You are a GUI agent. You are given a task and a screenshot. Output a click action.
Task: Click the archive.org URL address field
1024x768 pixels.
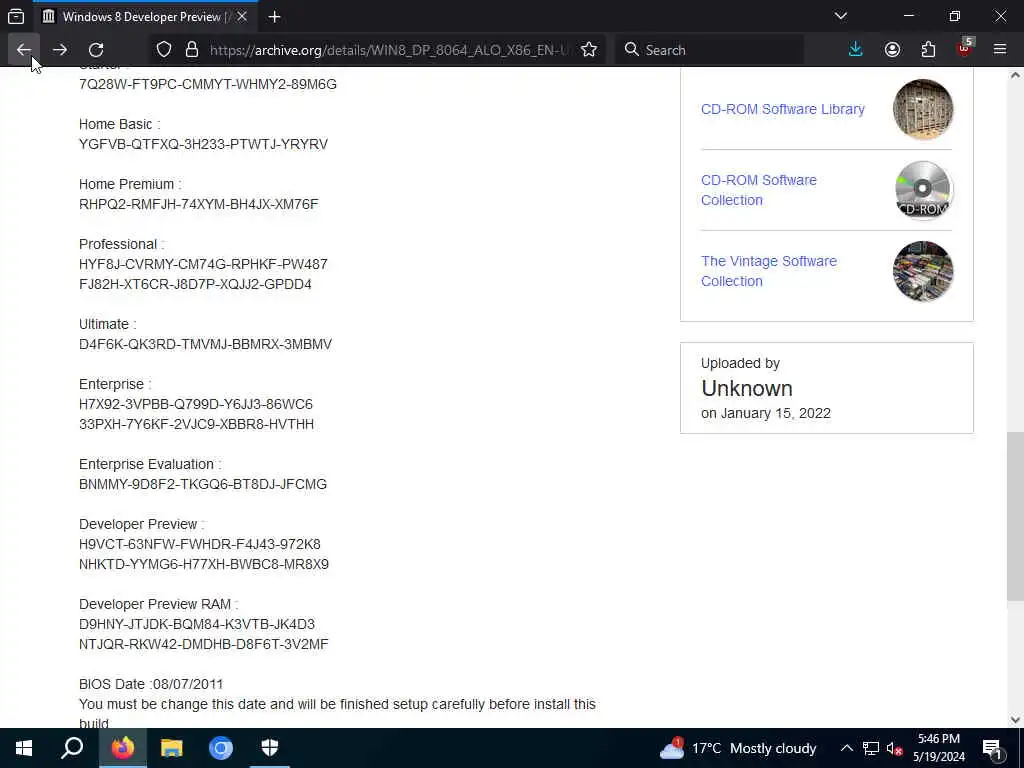(x=390, y=50)
